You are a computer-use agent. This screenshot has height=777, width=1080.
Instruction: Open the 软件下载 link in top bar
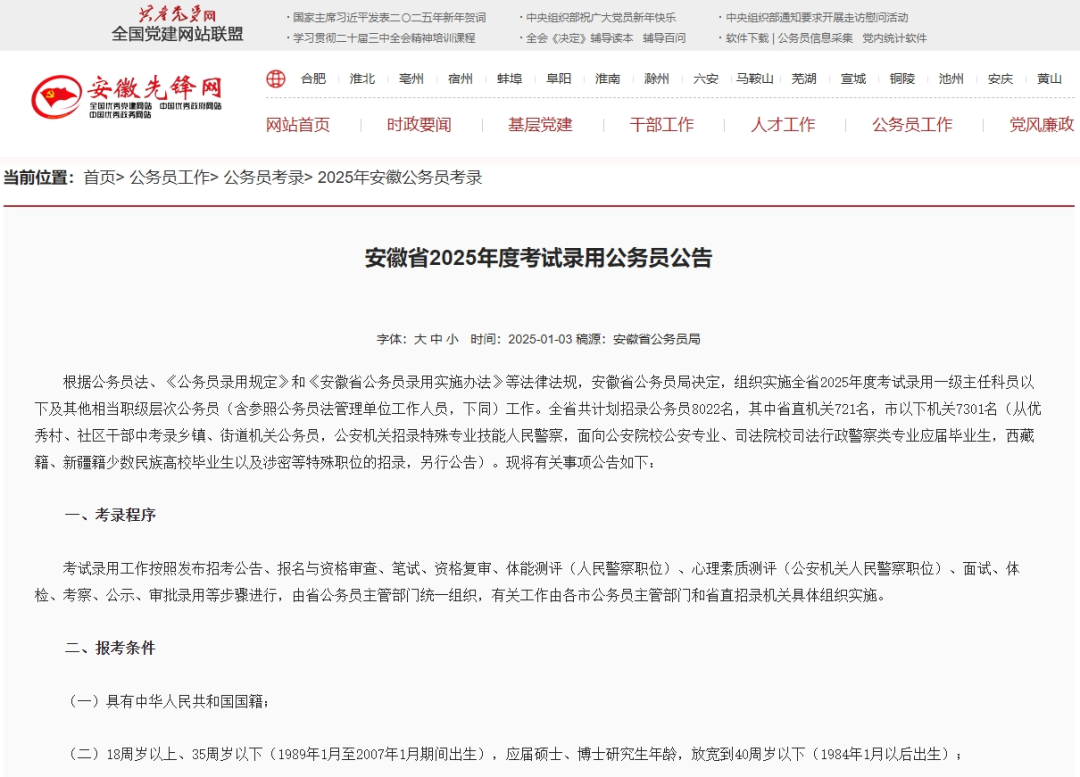(x=747, y=38)
